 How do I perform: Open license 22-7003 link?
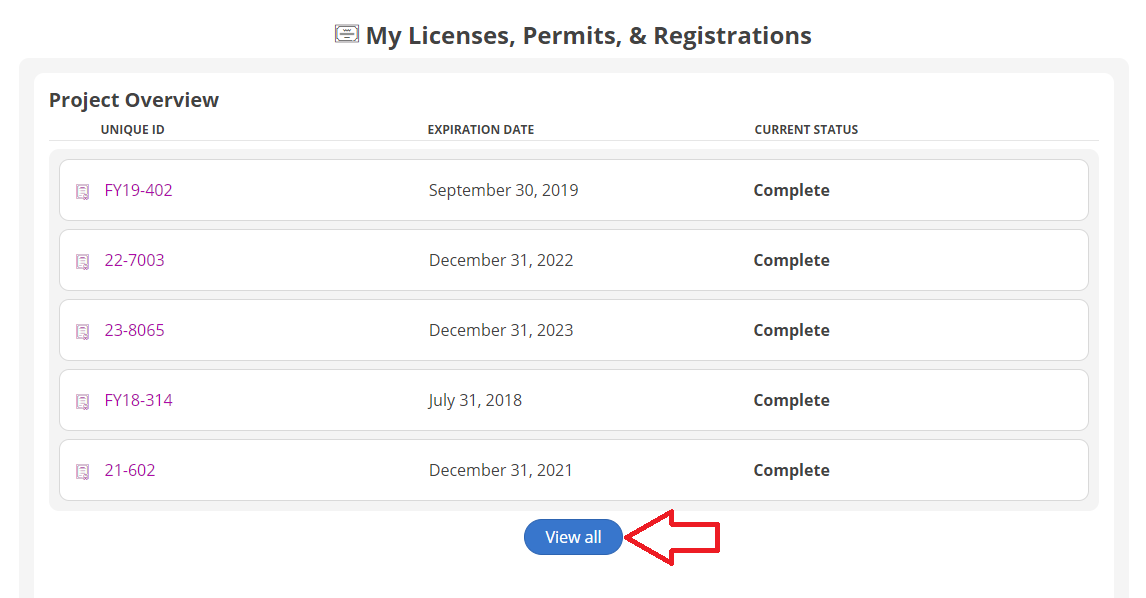[x=134, y=260]
